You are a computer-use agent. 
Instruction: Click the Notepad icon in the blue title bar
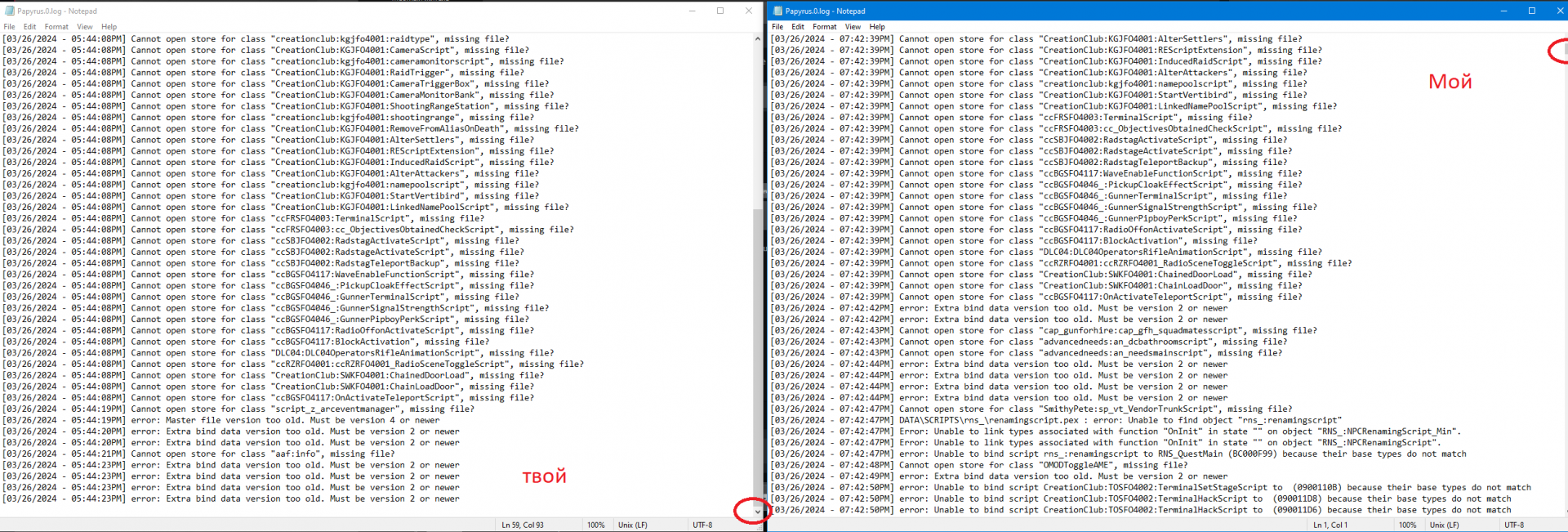tap(777, 11)
